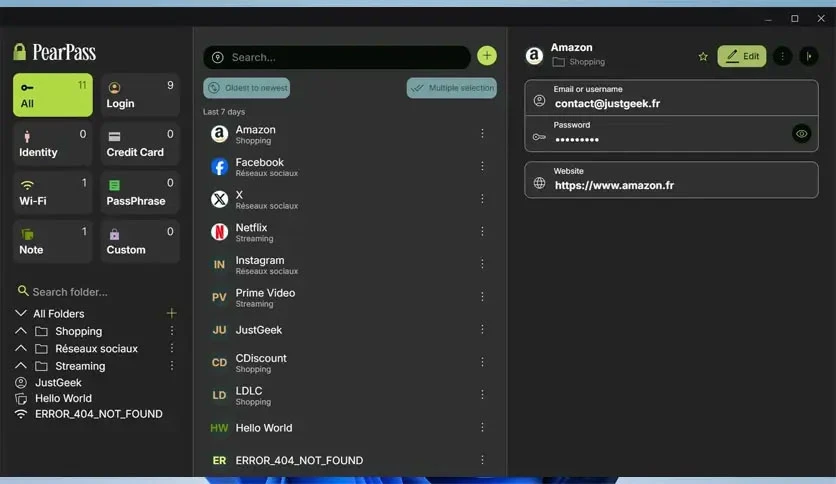
Task: Select JustGeek item in folder tree
Action: coord(58,383)
